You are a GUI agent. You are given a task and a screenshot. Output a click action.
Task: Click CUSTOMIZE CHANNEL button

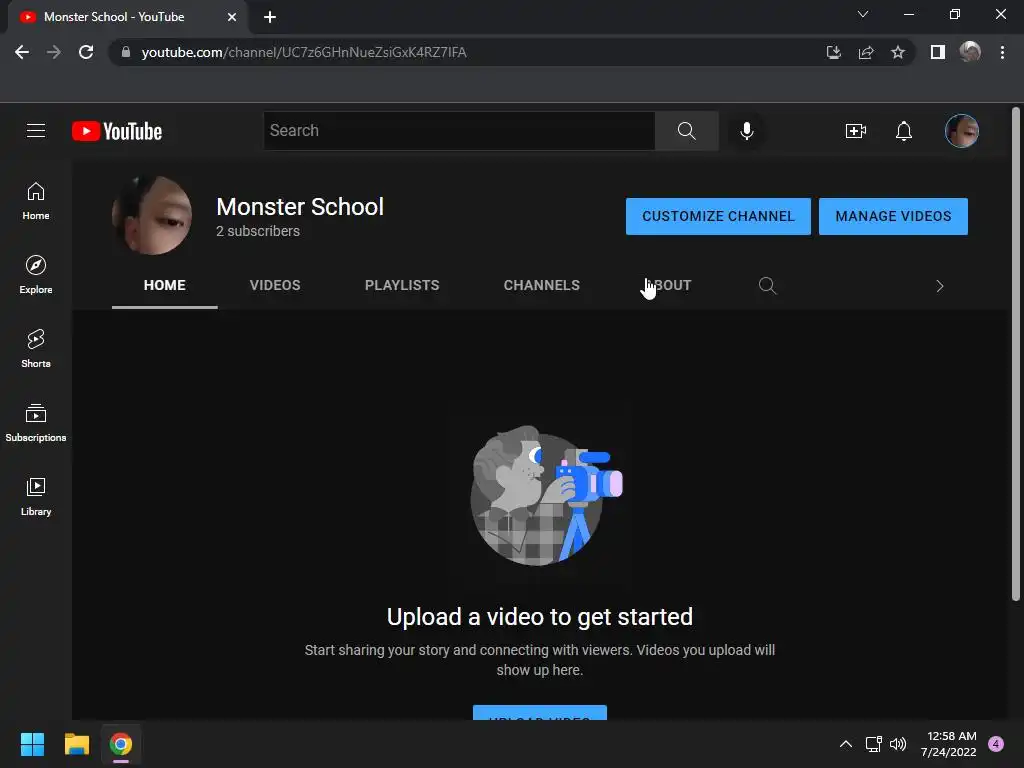pyautogui.click(x=718, y=216)
